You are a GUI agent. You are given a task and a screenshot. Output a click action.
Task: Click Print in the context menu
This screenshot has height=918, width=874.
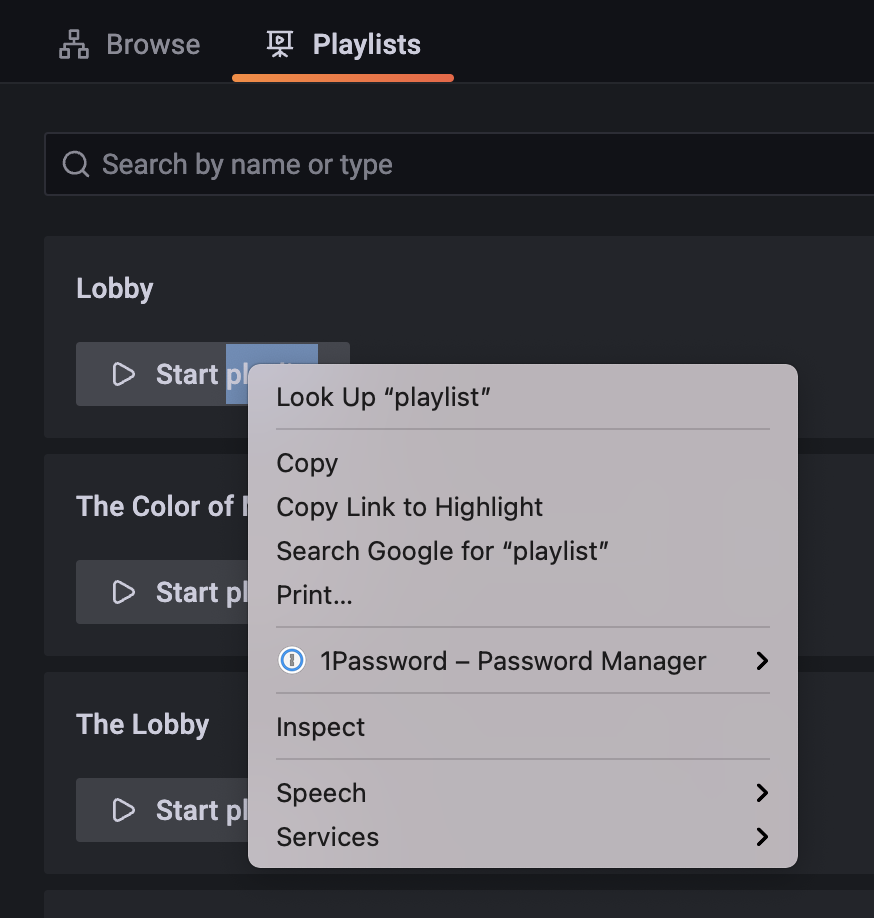[x=314, y=595]
